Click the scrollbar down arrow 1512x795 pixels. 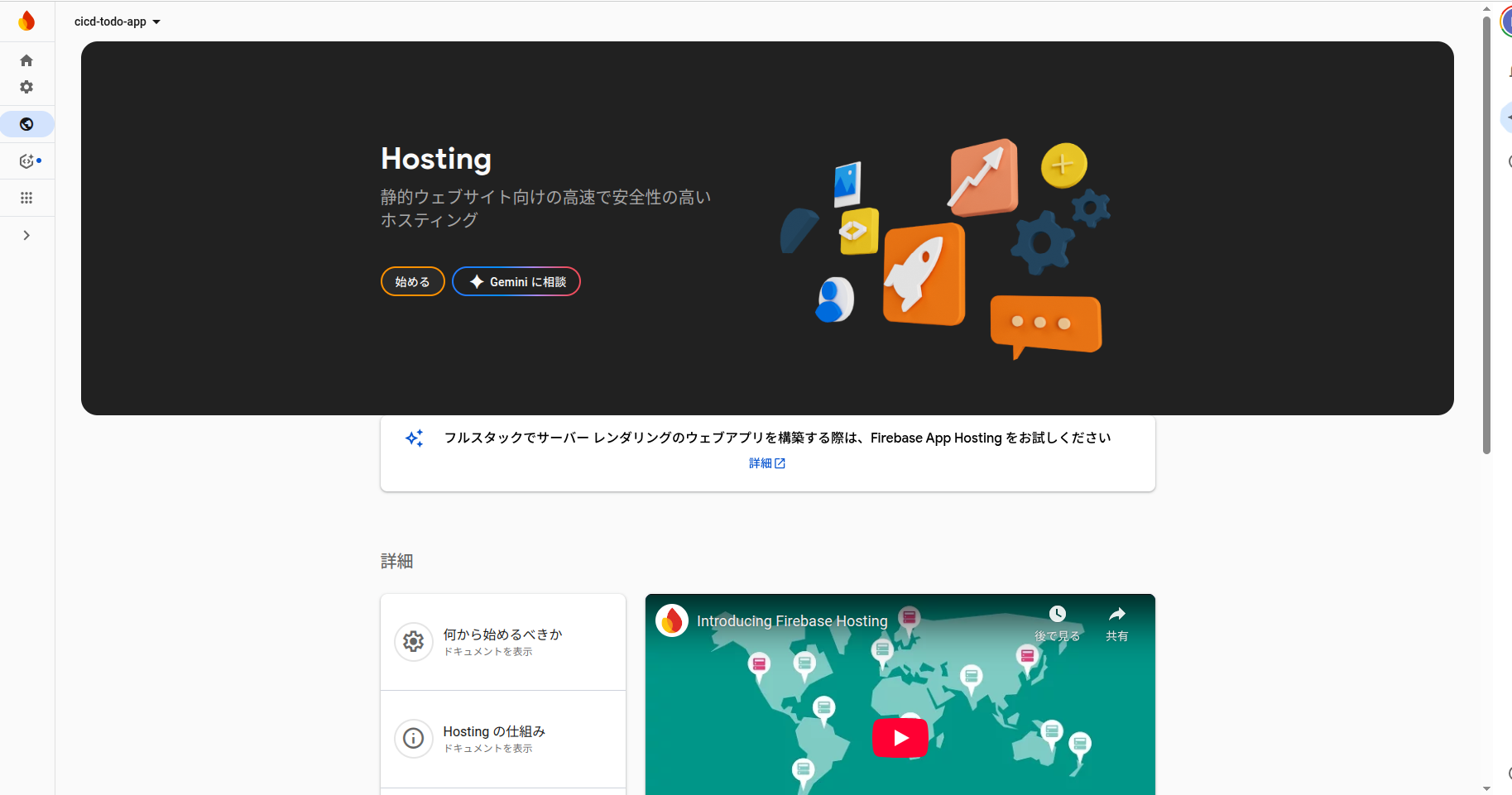pyautogui.click(x=1486, y=788)
